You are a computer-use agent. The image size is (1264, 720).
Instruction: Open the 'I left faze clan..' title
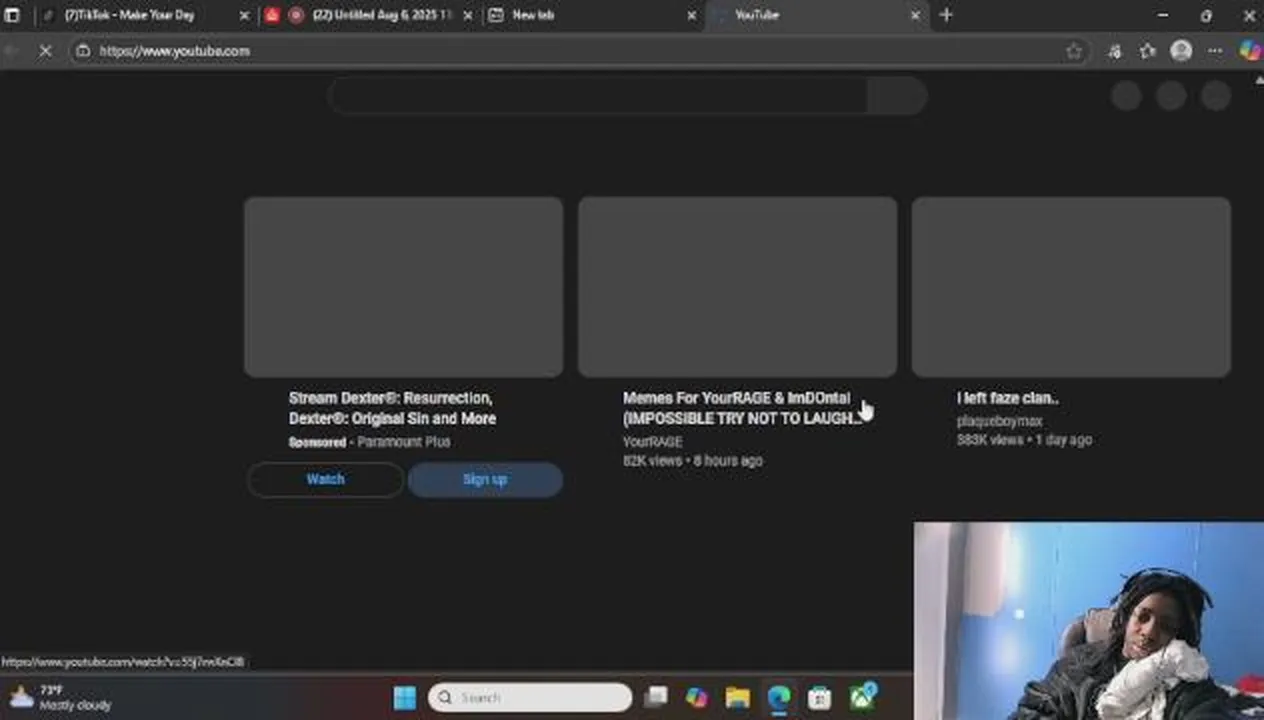[1007, 398]
